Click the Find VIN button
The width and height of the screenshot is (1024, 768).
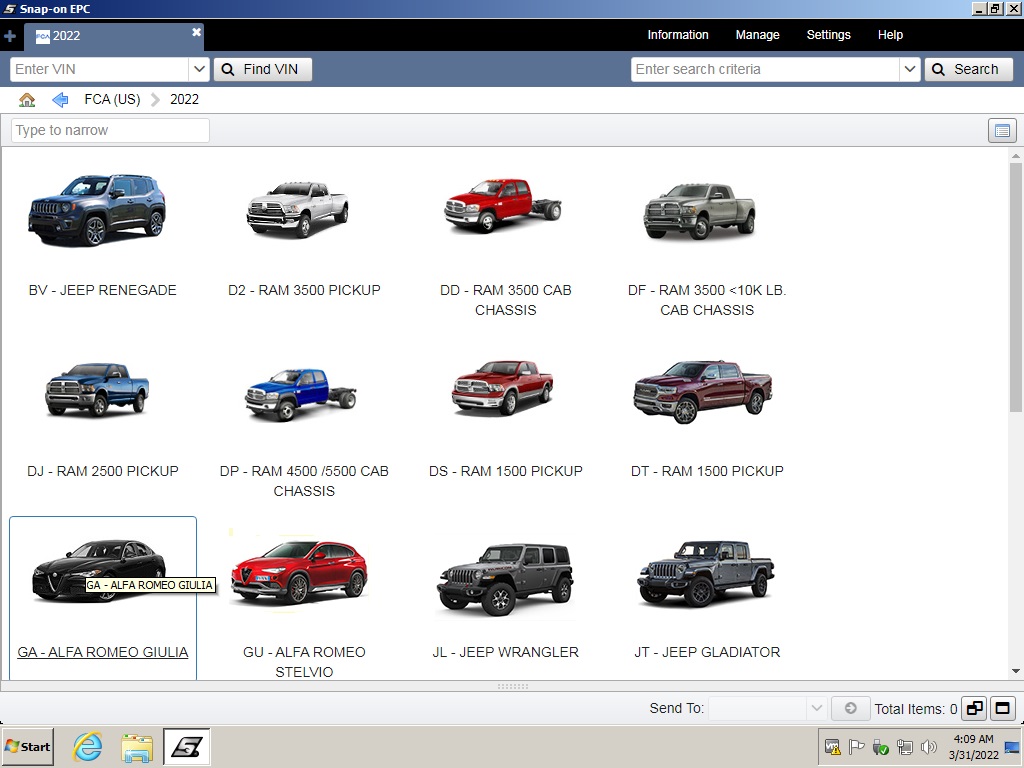[x=263, y=69]
